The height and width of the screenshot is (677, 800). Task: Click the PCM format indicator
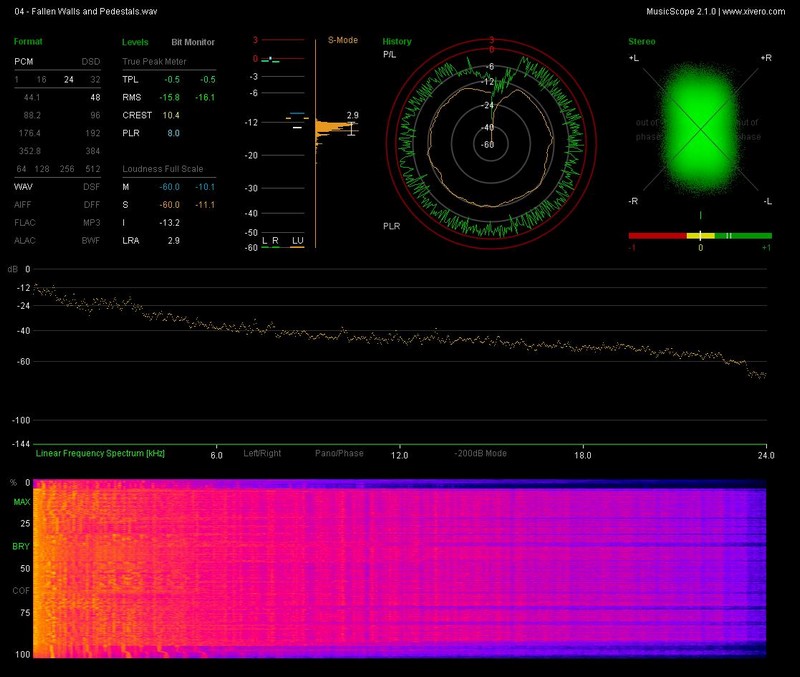[23, 62]
